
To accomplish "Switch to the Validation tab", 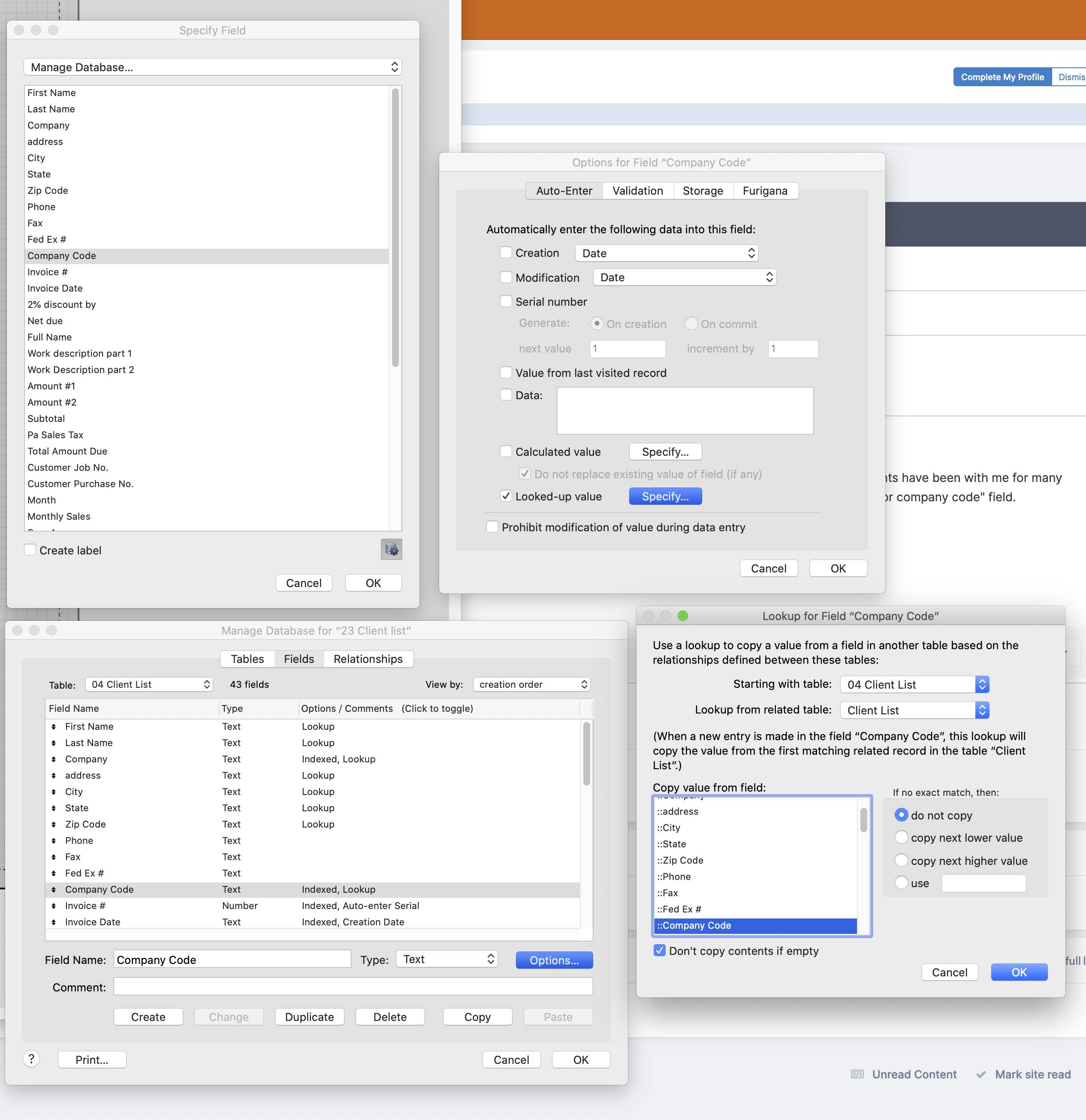I will pos(637,191).
